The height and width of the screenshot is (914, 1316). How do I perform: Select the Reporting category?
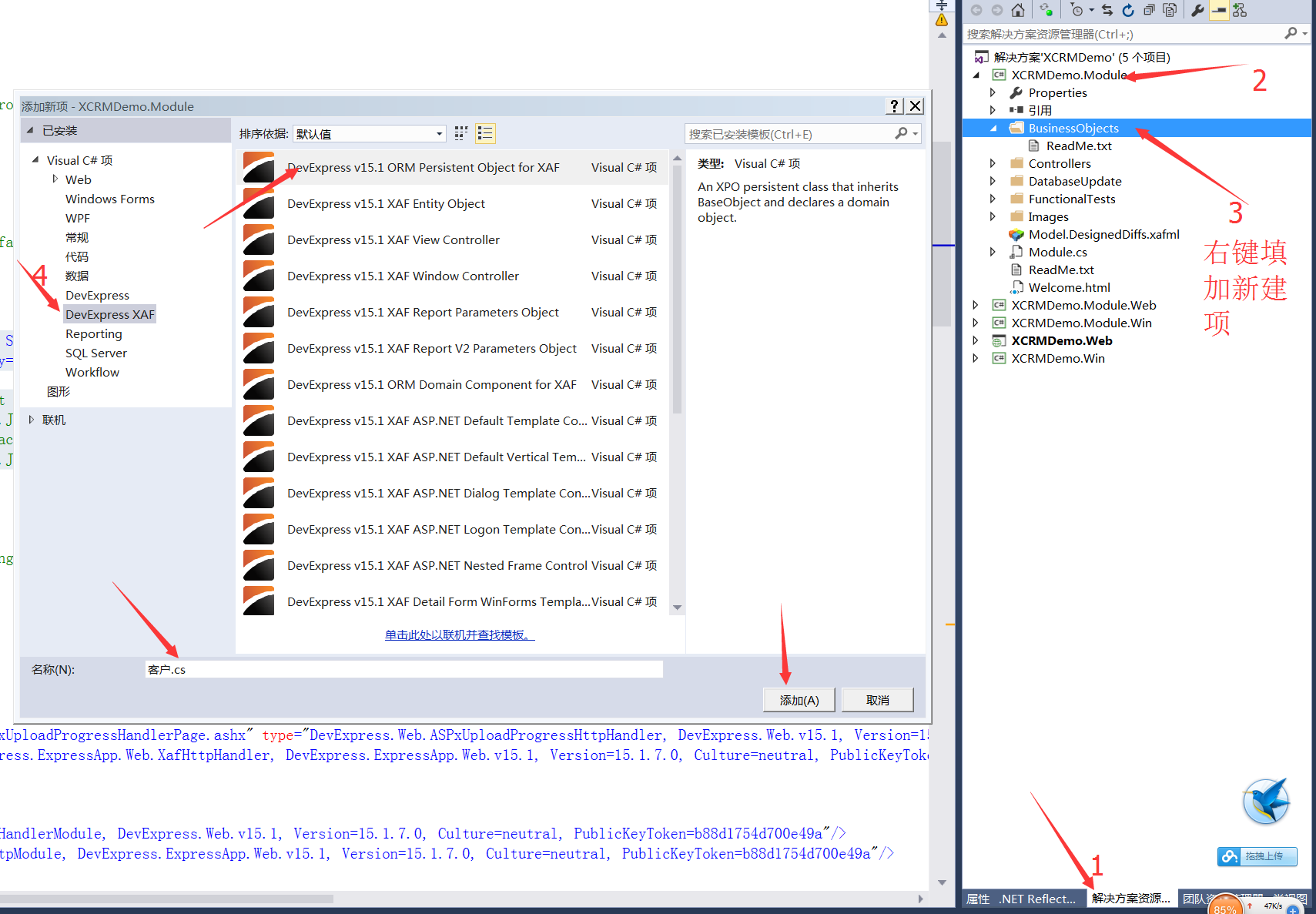coord(94,333)
